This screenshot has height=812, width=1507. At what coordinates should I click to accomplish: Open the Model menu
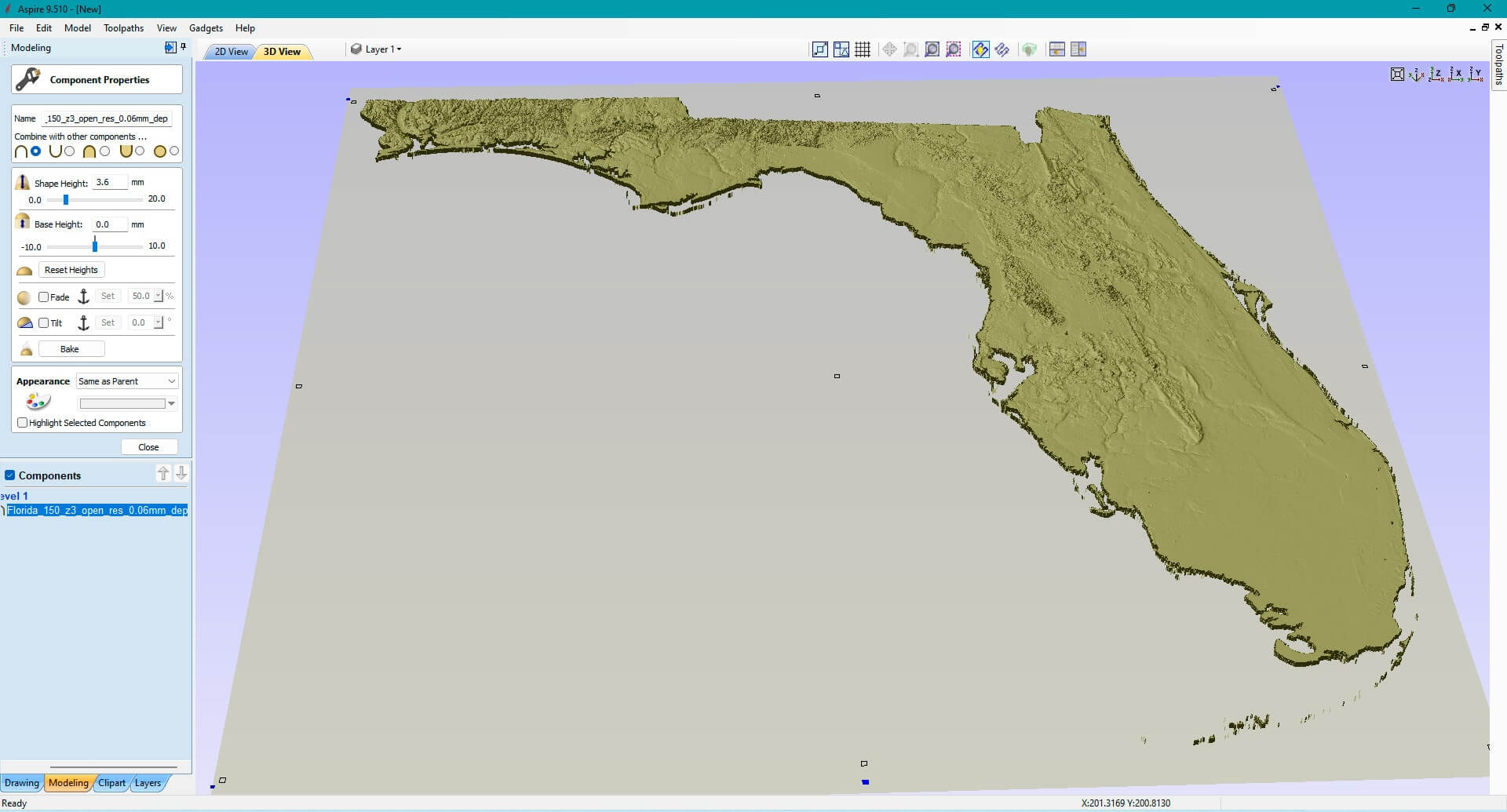click(x=78, y=28)
